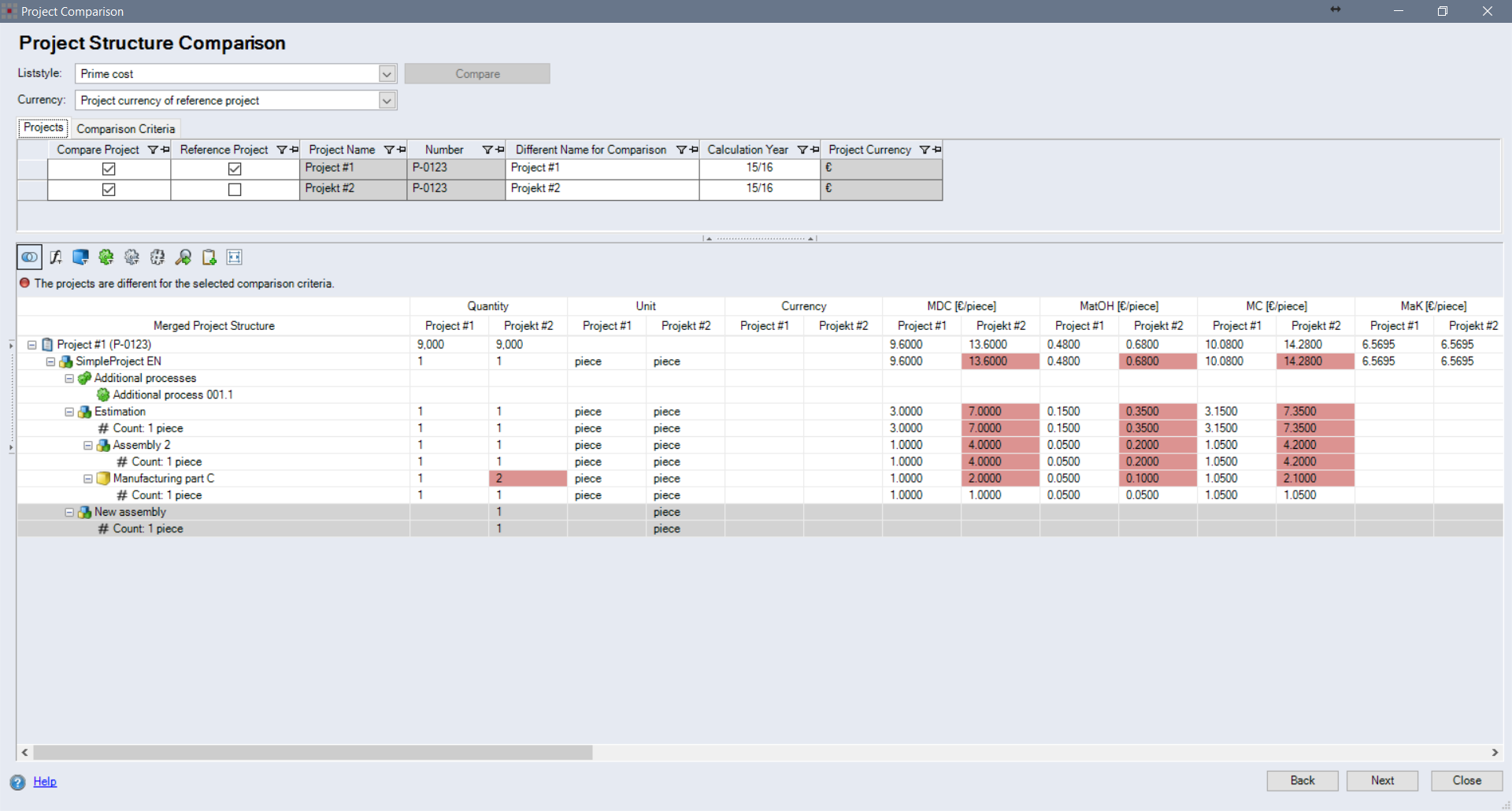1512x811 pixels.
Task: Click the clipboard with plus icon
Action: (209, 257)
